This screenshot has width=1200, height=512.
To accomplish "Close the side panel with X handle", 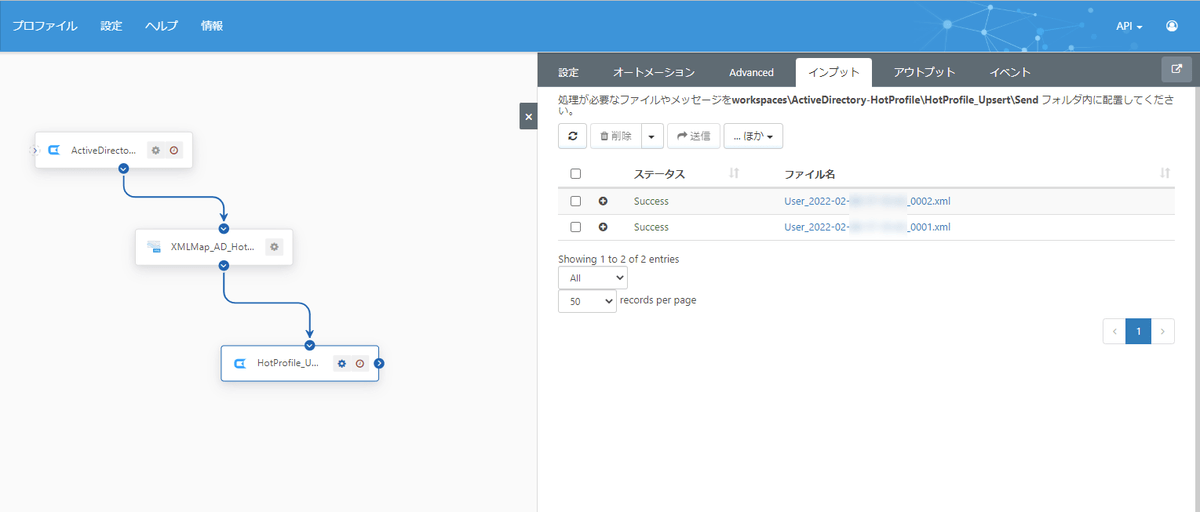I will point(528,116).
